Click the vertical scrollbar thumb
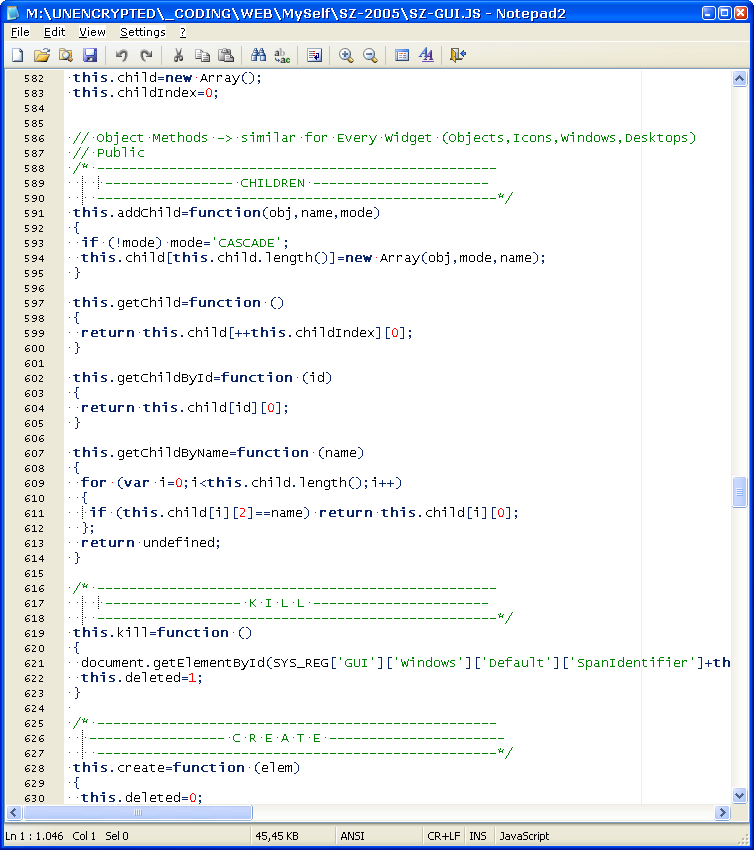The height and width of the screenshot is (850, 754). click(x=739, y=492)
